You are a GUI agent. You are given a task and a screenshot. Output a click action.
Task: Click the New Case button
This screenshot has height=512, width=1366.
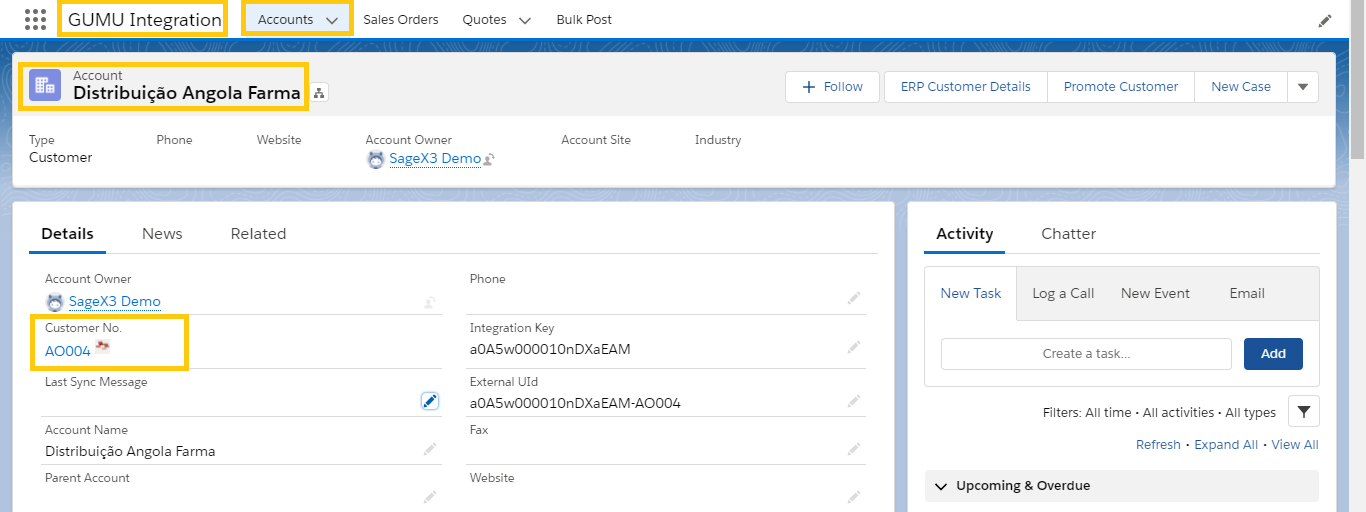tap(1240, 87)
